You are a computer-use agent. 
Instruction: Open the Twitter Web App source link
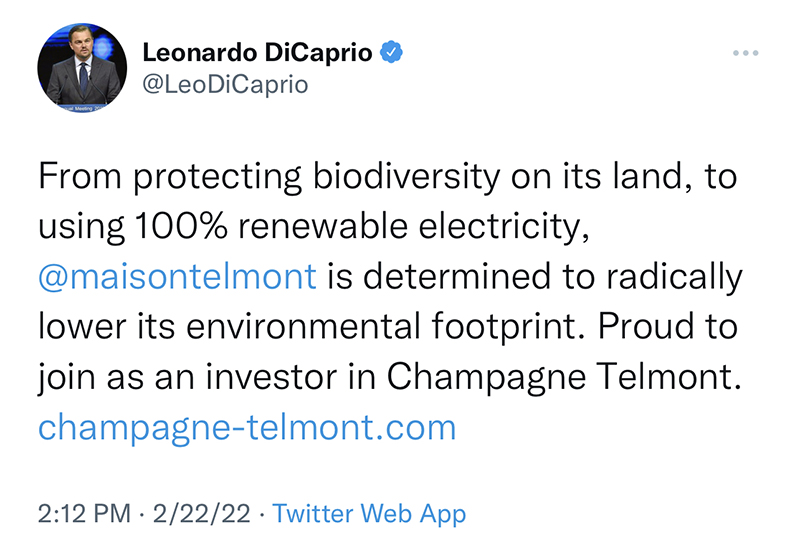369,514
